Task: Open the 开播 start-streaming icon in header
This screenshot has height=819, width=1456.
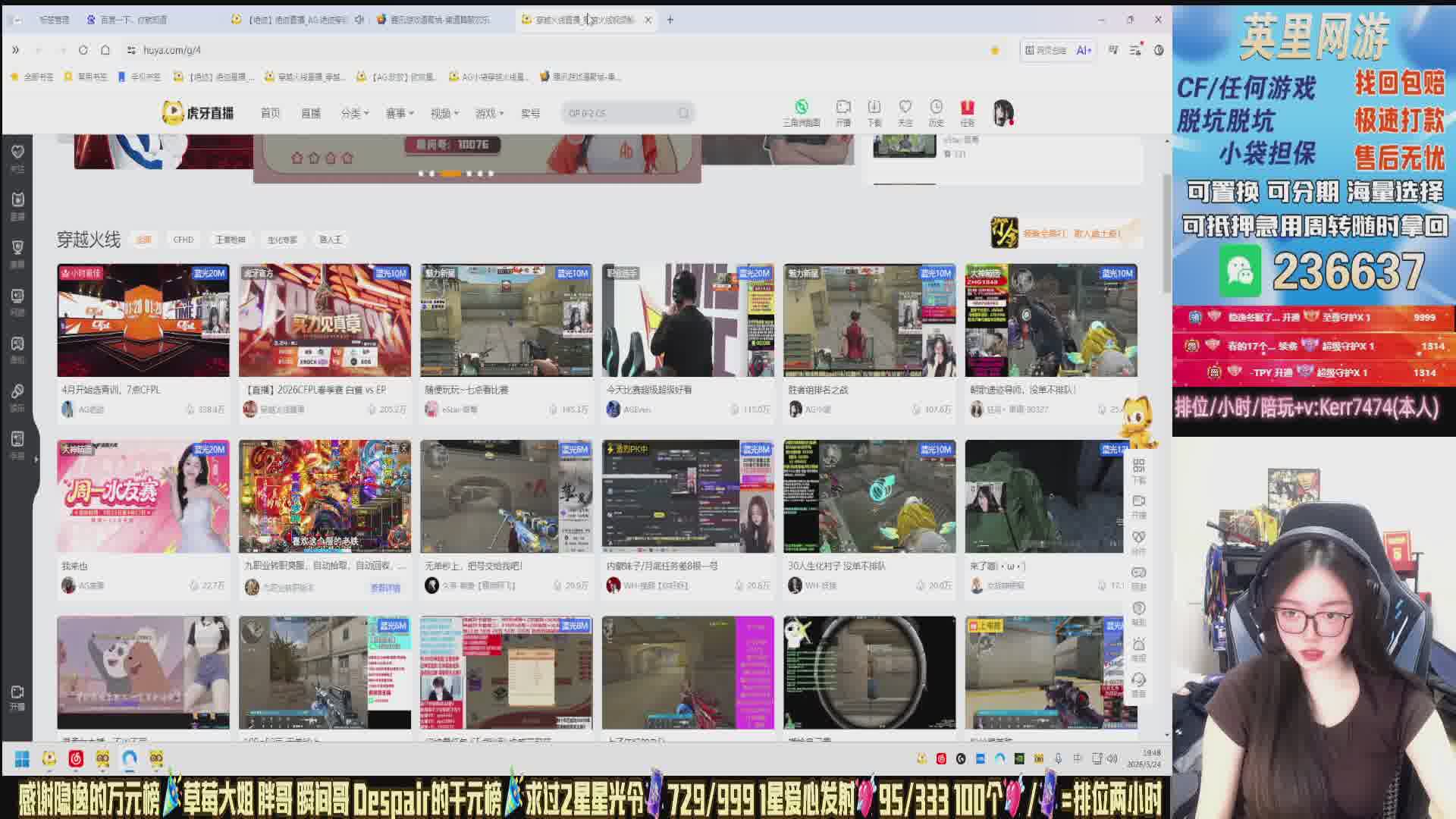Action: (x=843, y=108)
